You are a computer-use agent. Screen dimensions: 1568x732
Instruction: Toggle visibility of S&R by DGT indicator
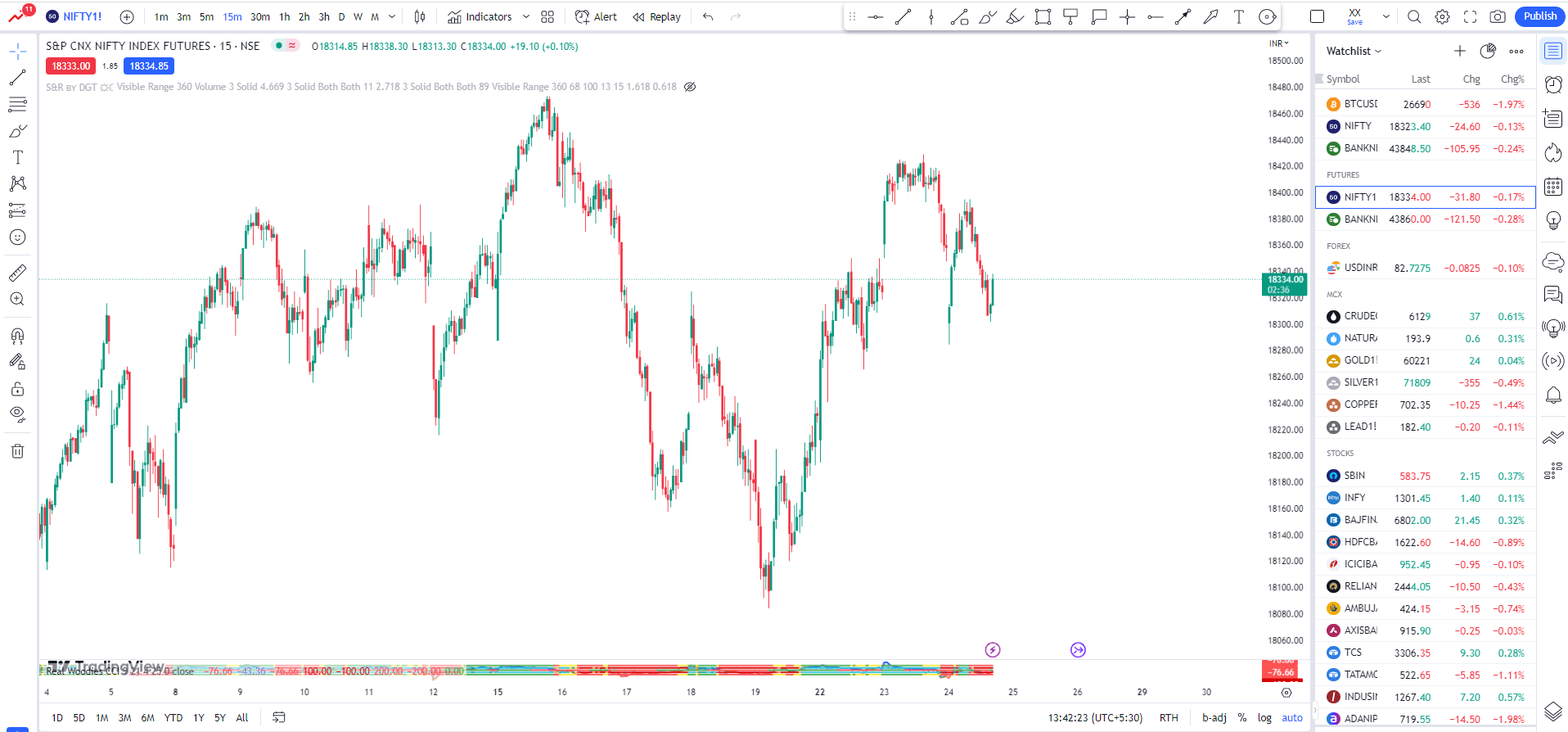[690, 87]
